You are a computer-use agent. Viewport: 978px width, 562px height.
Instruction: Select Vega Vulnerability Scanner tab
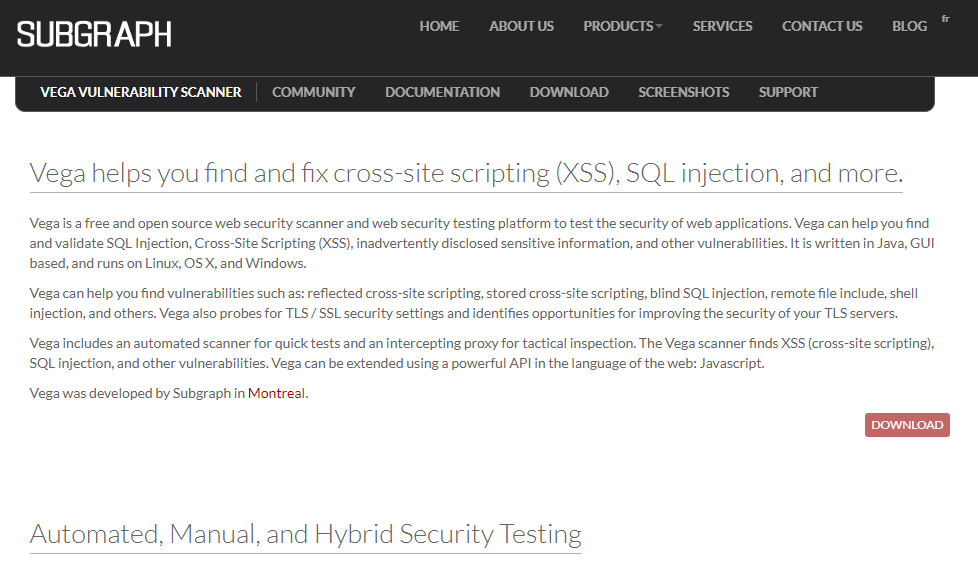click(140, 92)
